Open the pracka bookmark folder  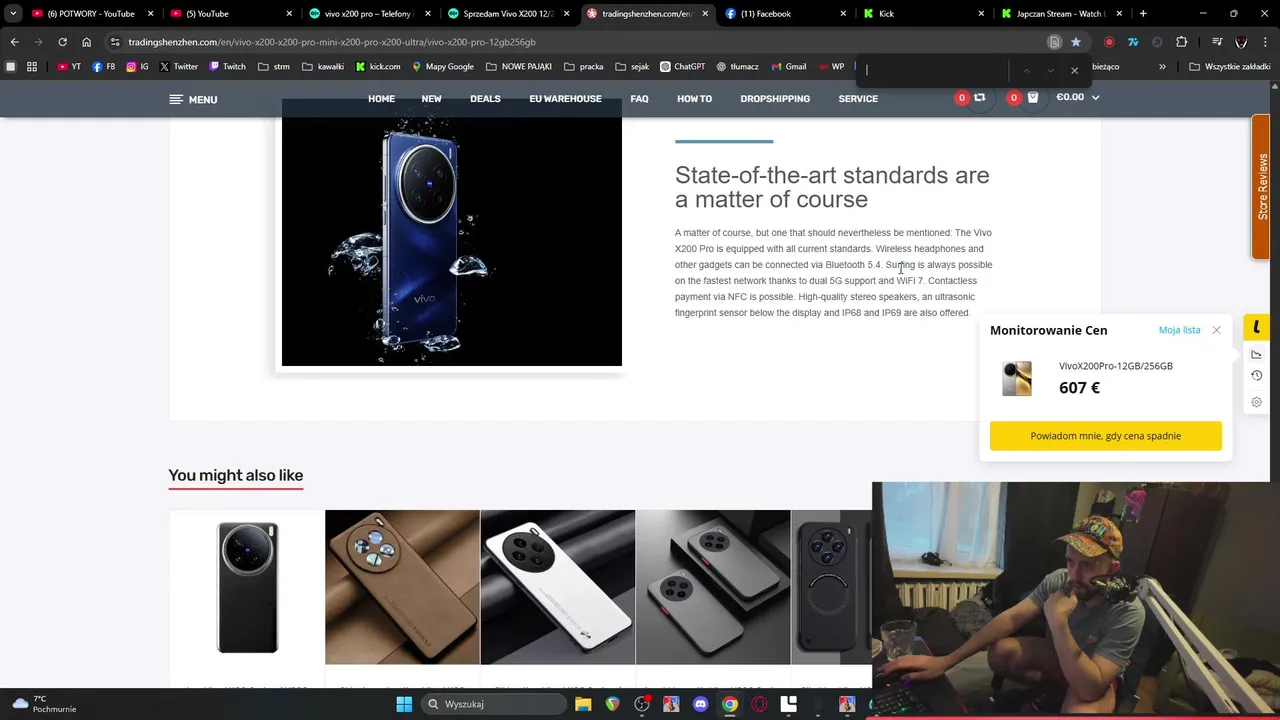pos(584,67)
